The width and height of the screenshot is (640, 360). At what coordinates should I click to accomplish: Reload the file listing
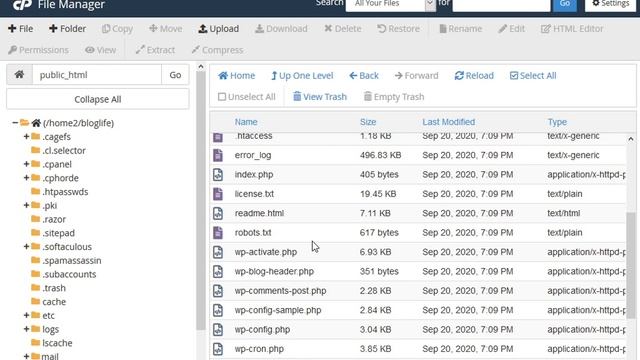(x=474, y=76)
